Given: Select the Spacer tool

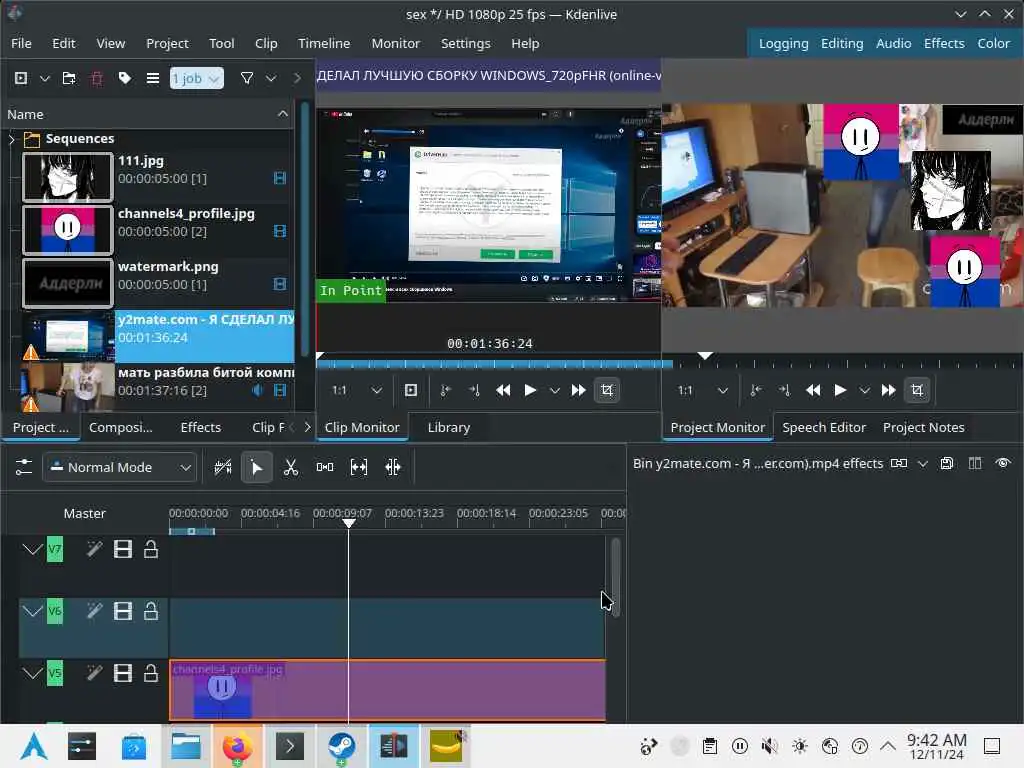Looking at the screenshot, I should (325, 467).
